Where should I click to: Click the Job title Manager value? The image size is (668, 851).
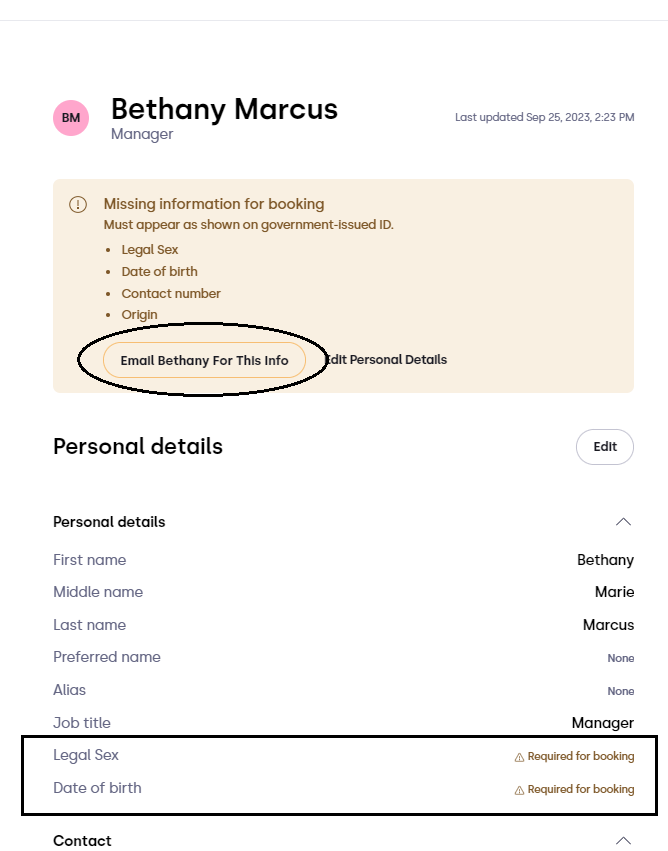pyautogui.click(x=603, y=723)
